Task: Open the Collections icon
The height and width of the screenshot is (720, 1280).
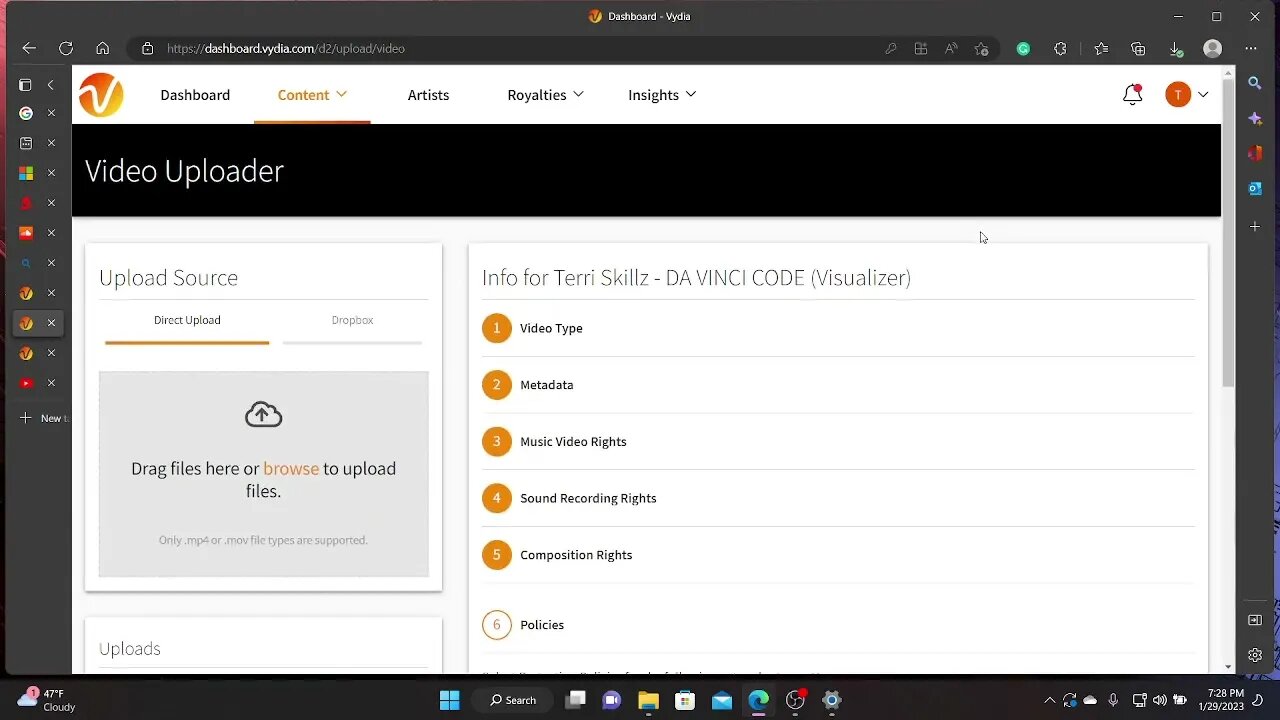Action: click(1138, 48)
